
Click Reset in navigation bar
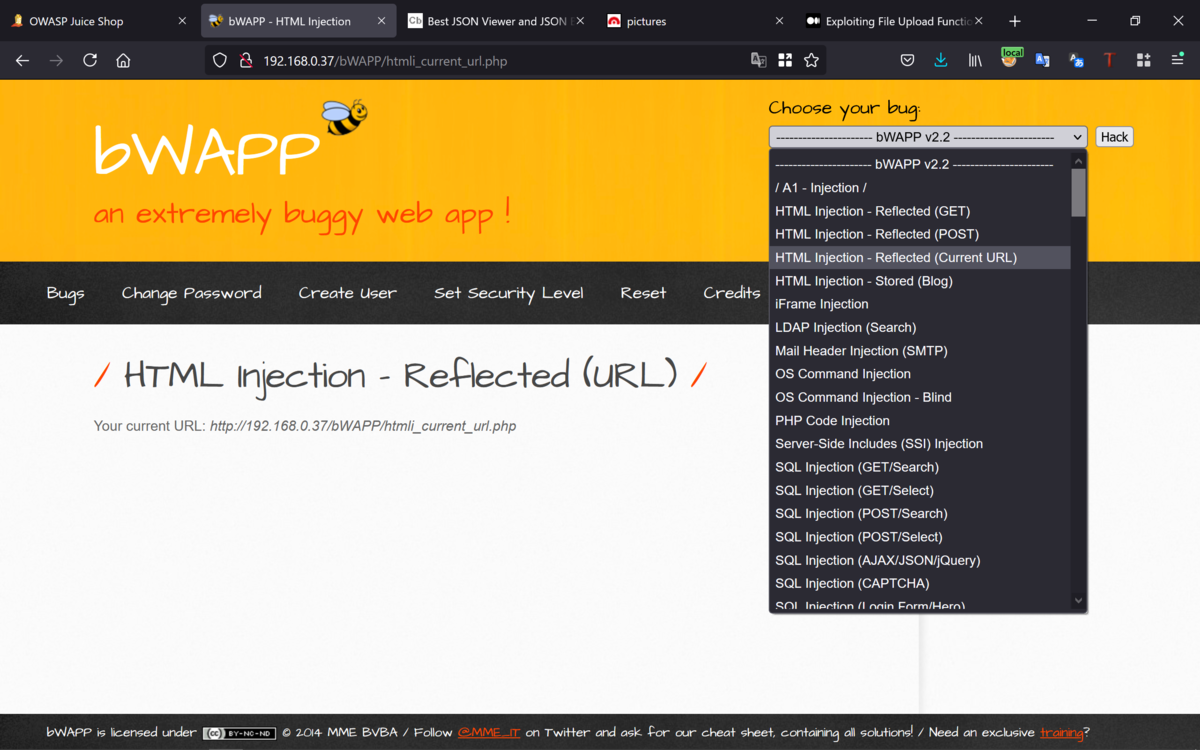[643, 293]
